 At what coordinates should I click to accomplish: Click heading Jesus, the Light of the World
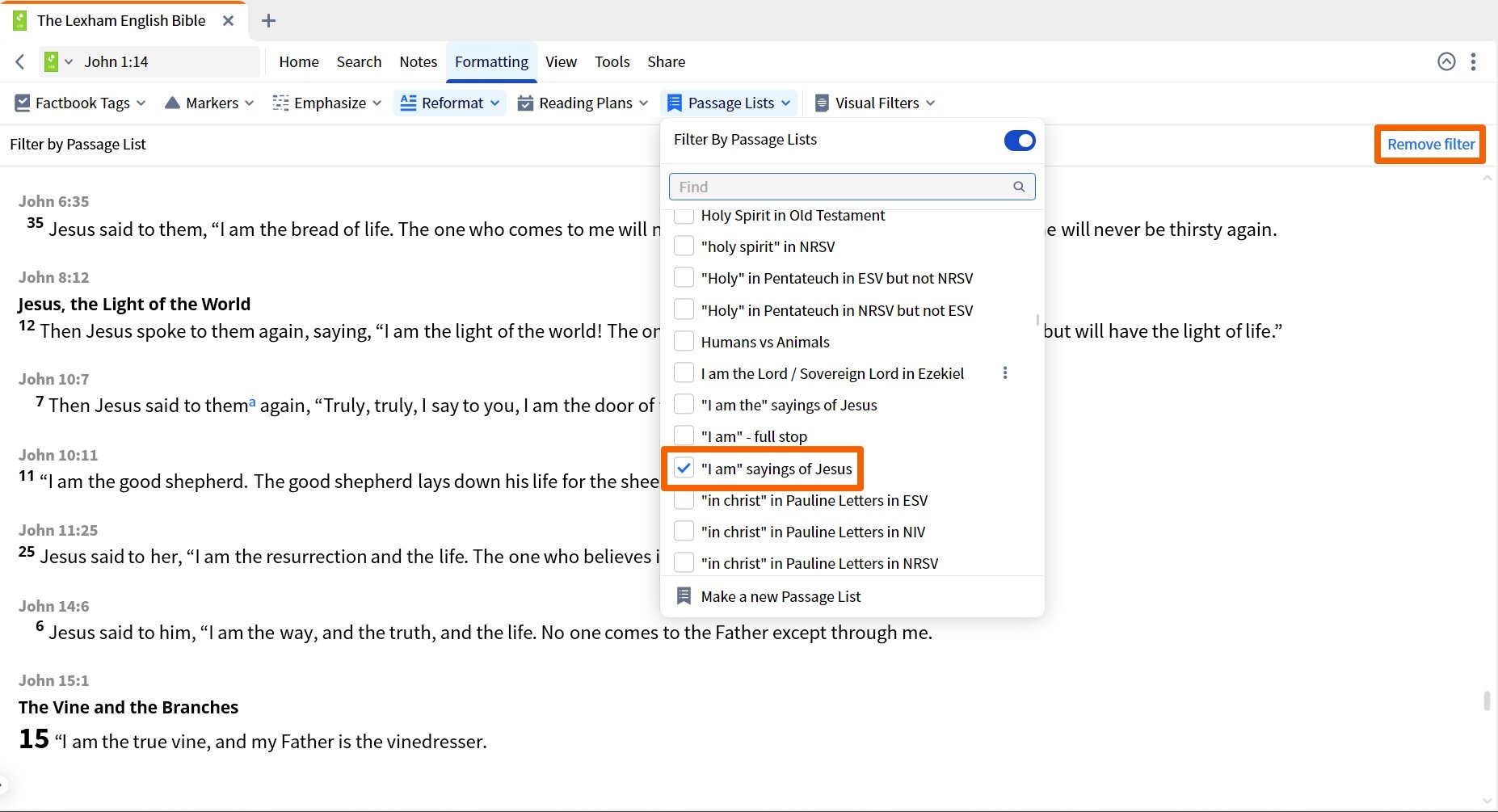coord(134,304)
